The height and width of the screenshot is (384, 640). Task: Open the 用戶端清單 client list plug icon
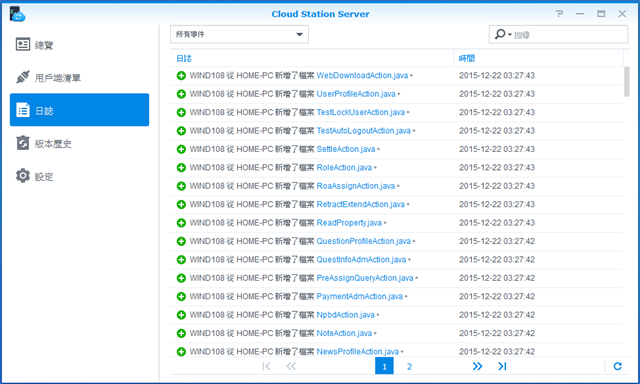tap(23, 77)
